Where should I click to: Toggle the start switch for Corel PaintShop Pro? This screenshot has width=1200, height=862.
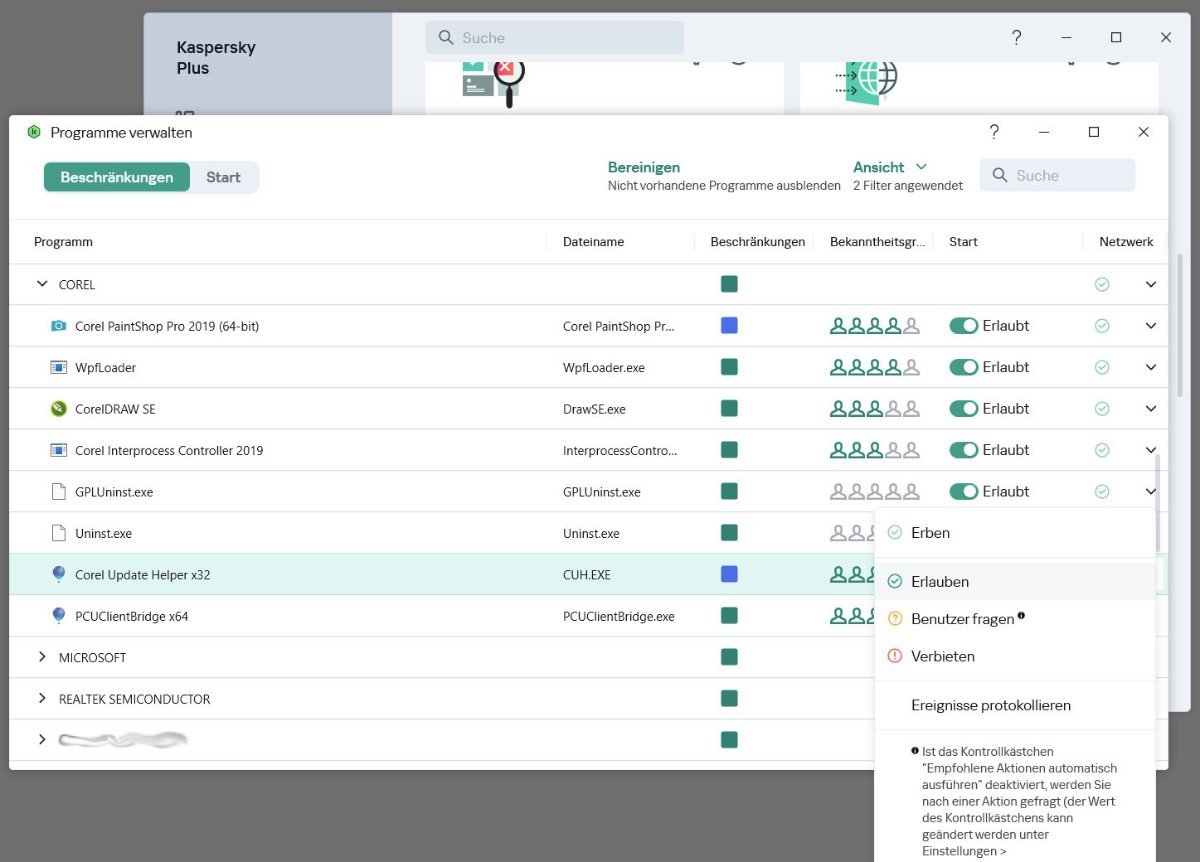click(x=963, y=326)
